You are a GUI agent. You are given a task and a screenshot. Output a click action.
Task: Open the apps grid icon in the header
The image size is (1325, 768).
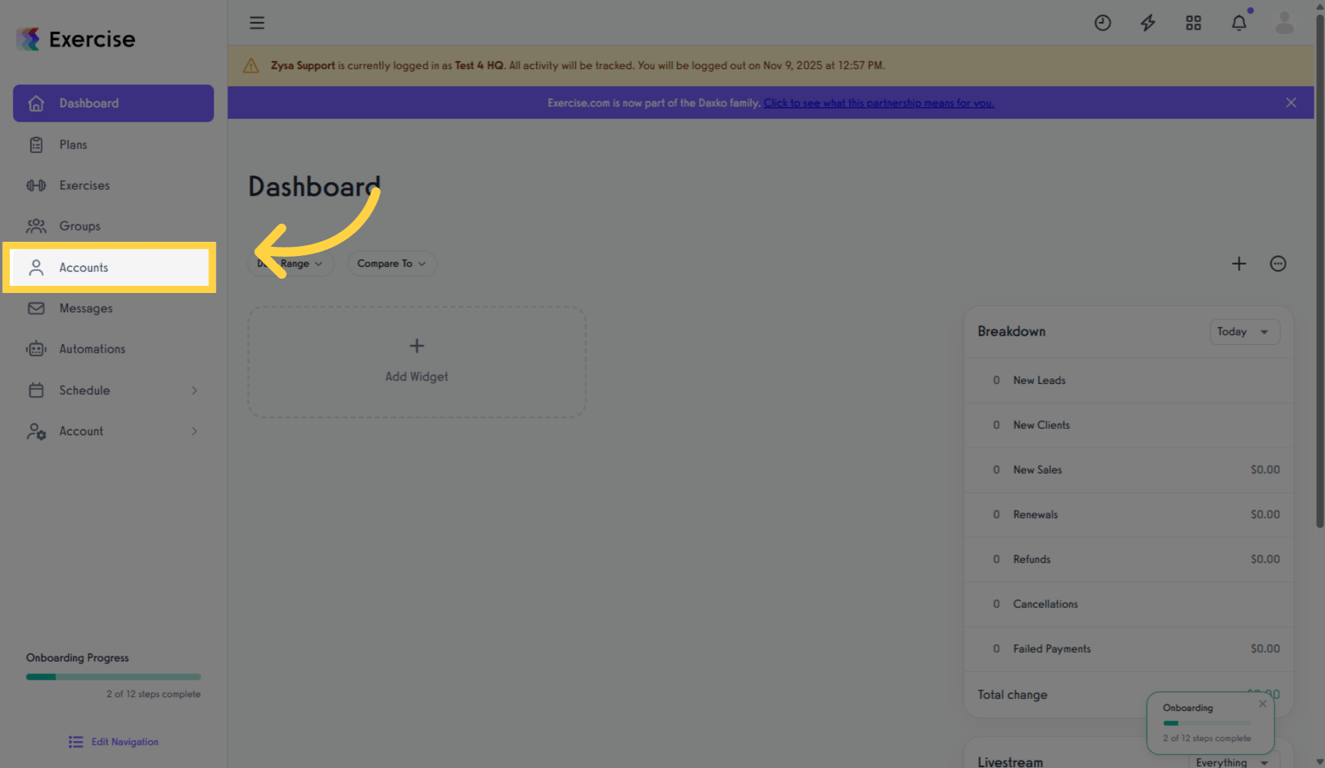[1193, 22]
